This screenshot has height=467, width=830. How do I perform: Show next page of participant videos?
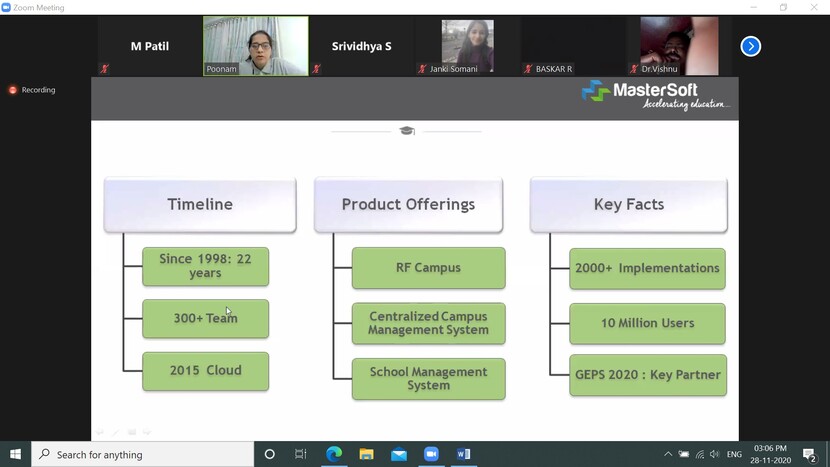(x=750, y=47)
